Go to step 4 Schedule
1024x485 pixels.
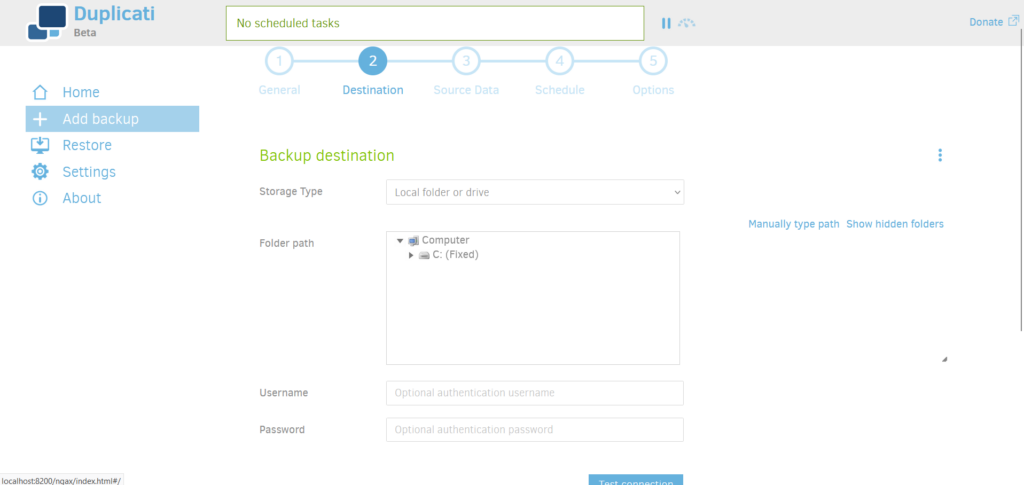559,62
